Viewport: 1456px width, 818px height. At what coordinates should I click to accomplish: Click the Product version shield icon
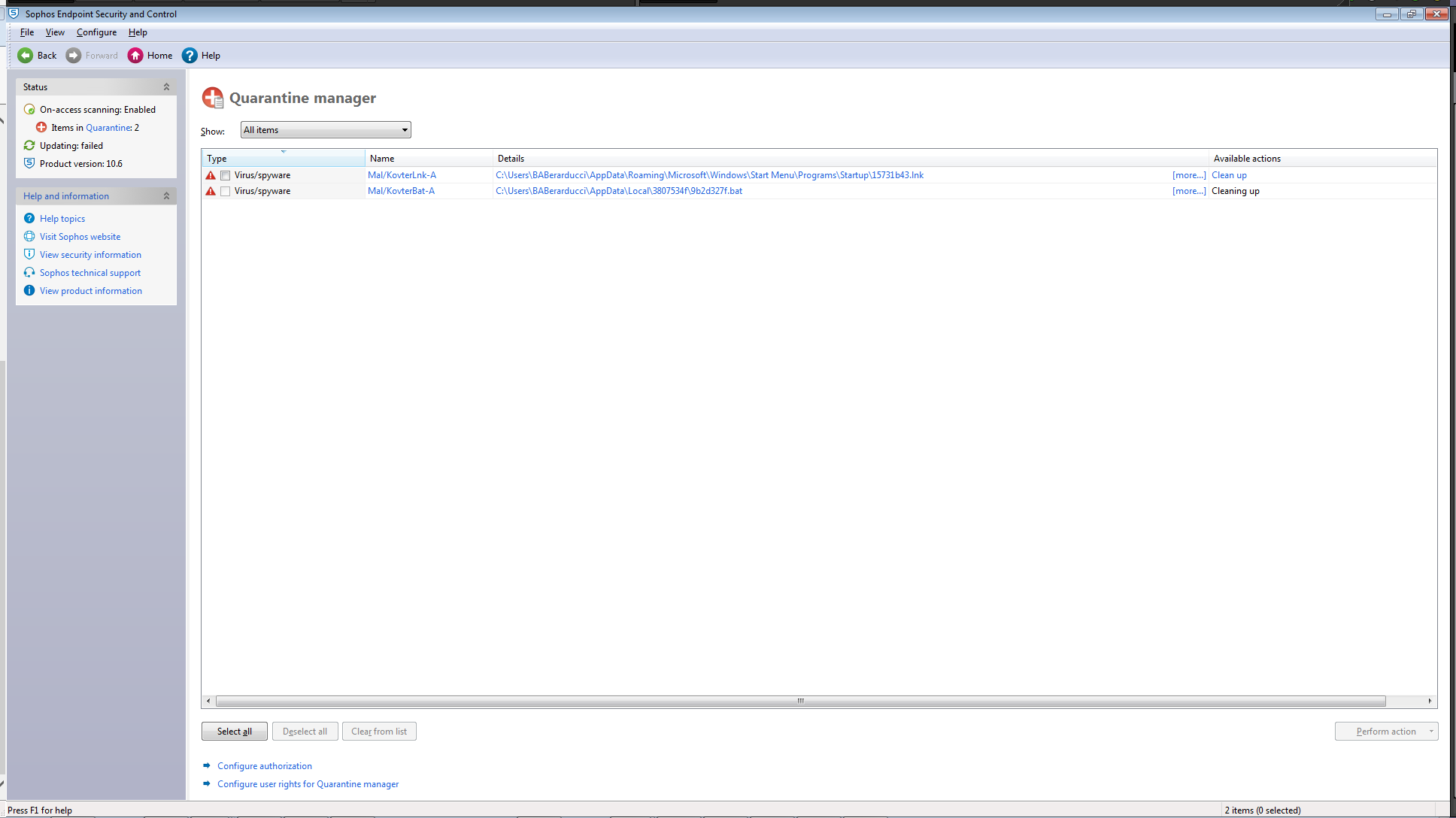[29, 164]
